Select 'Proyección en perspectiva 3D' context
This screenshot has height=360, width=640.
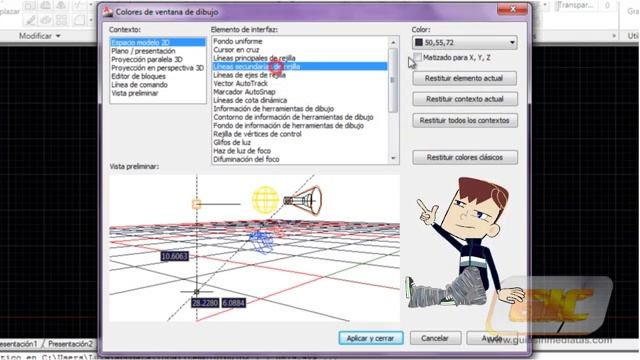pos(157,68)
